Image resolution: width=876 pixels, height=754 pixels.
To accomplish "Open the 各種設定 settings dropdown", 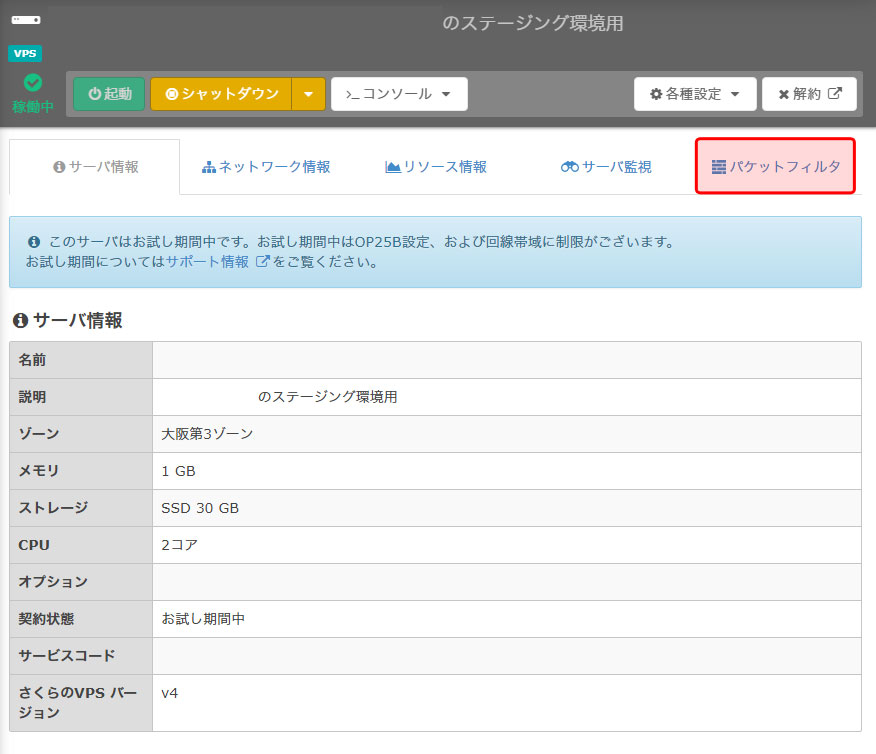I will click(x=695, y=94).
